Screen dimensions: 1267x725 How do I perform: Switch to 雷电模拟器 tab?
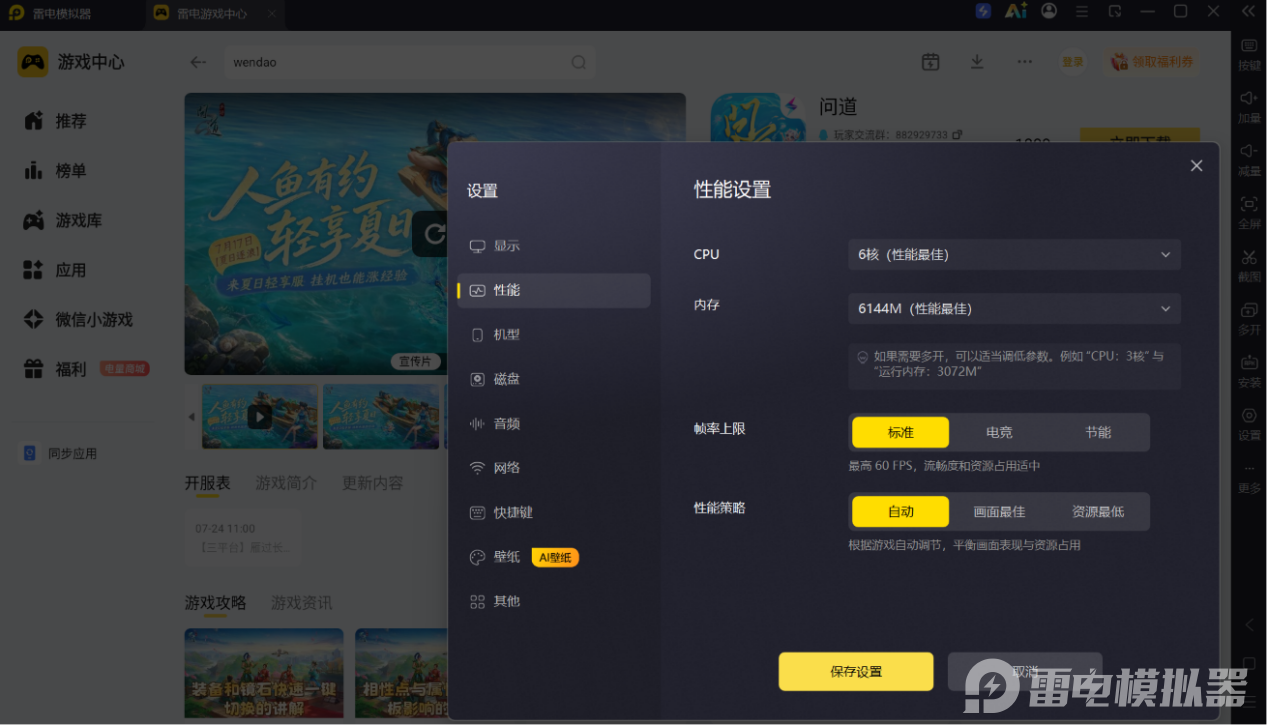click(x=50, y=13)
